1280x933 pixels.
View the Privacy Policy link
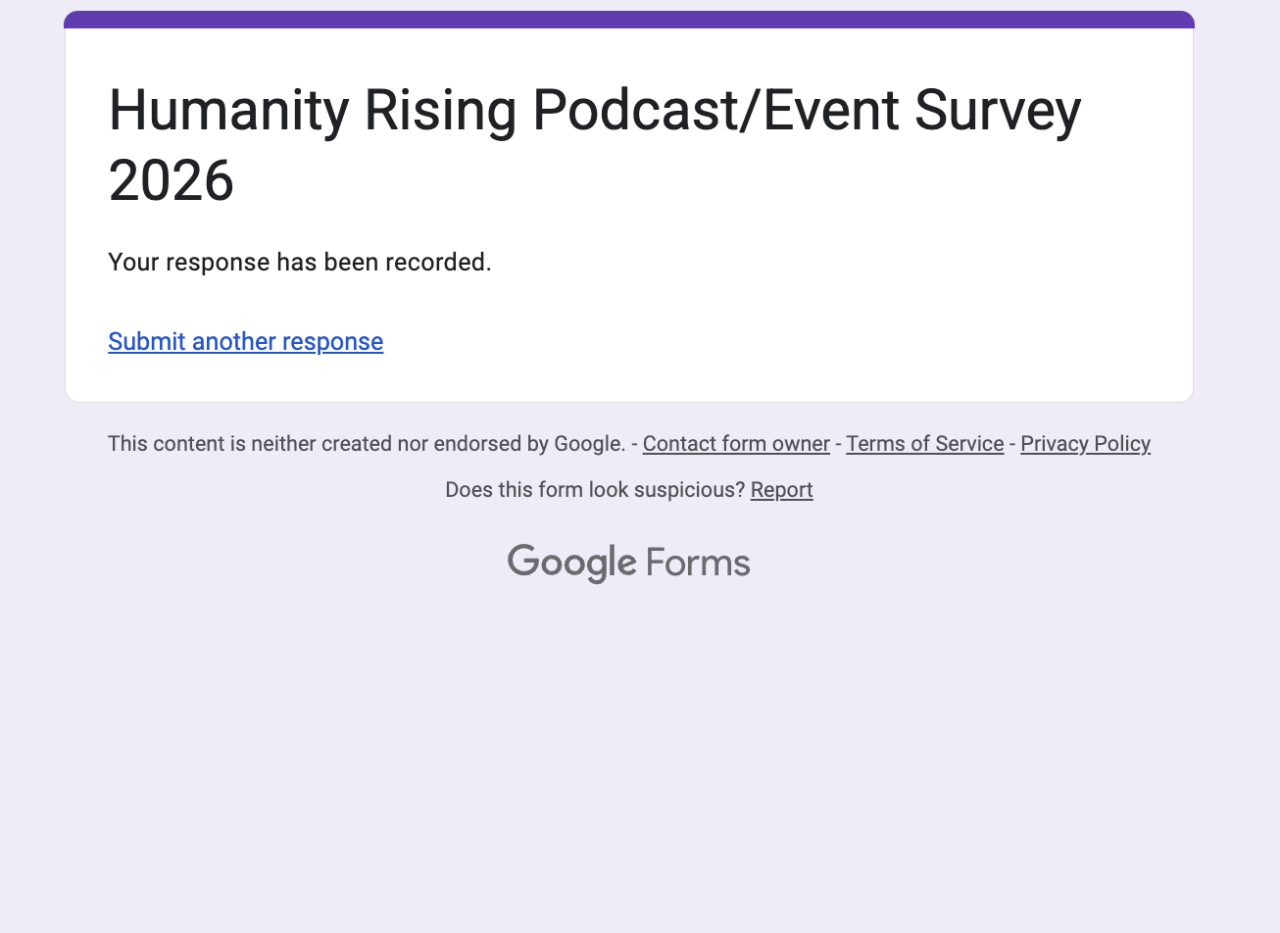point(1085,444)
